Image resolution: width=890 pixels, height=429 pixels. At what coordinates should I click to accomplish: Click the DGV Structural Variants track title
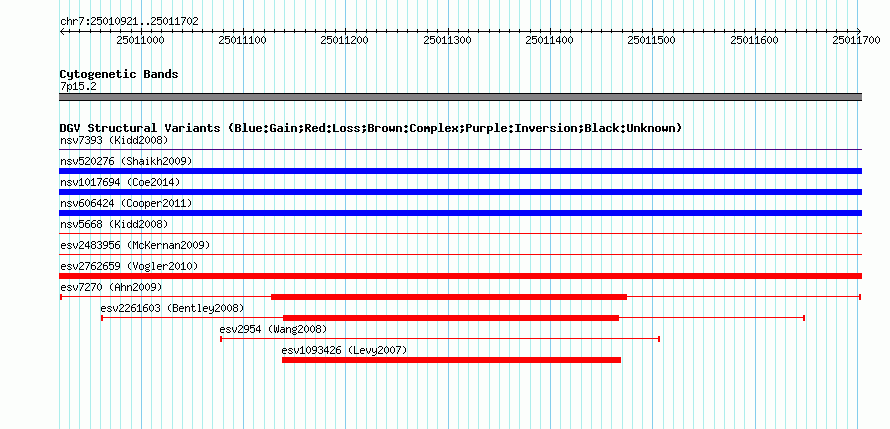[371, 128]
